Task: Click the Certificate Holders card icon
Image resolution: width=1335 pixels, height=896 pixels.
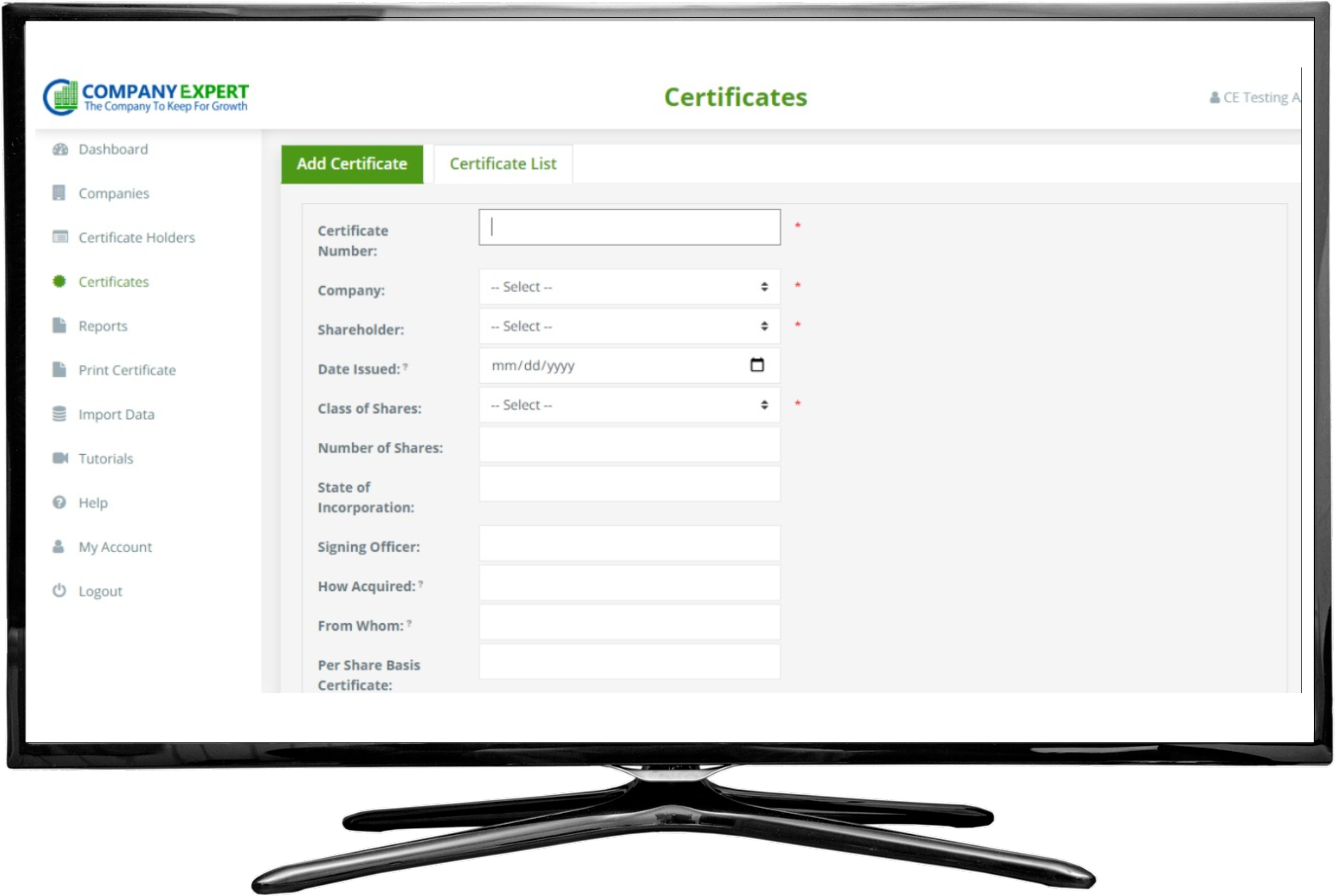Action: pyautogui.click(x=60, y=237)
